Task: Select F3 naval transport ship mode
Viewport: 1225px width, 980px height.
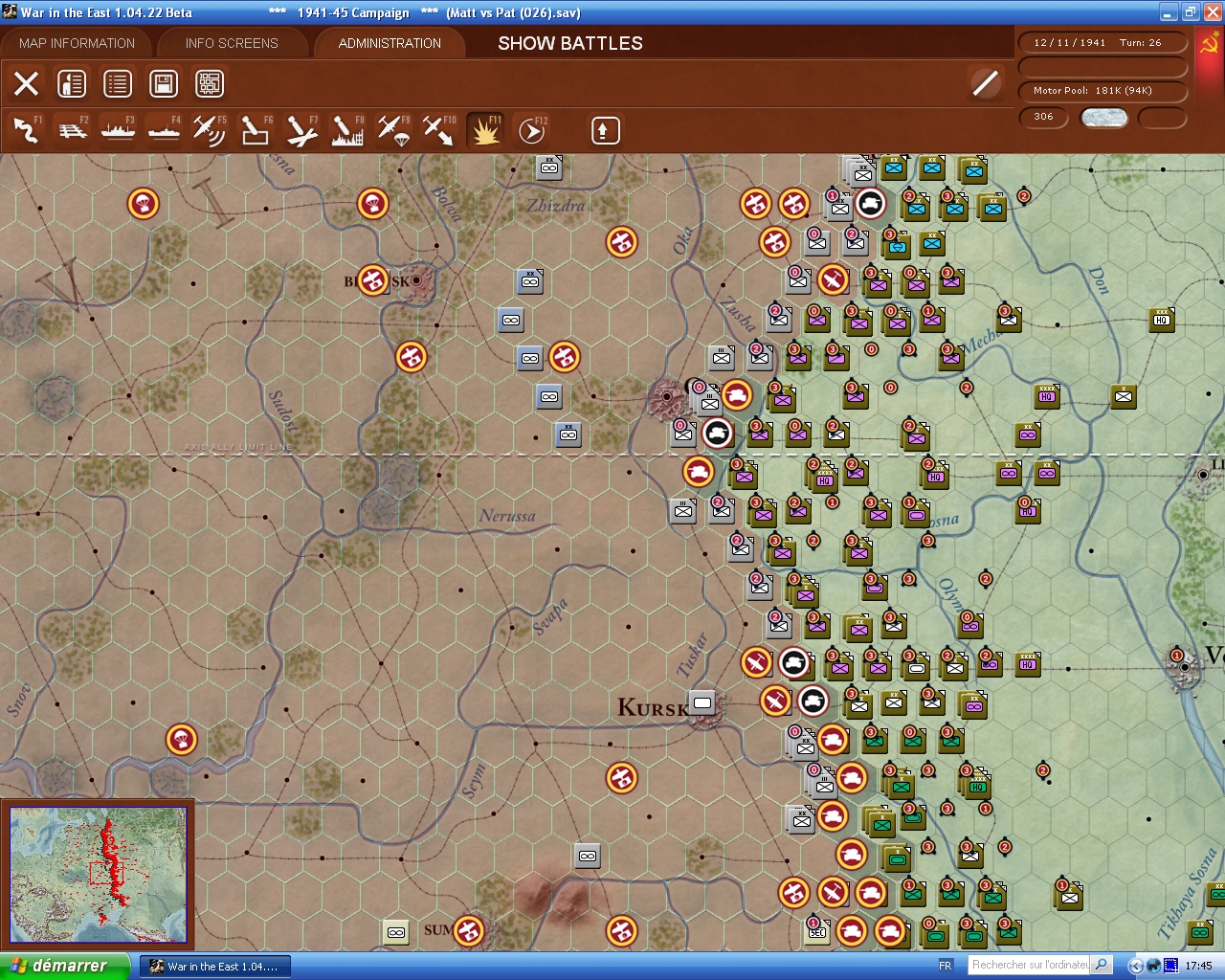Action: coord(119,130)
